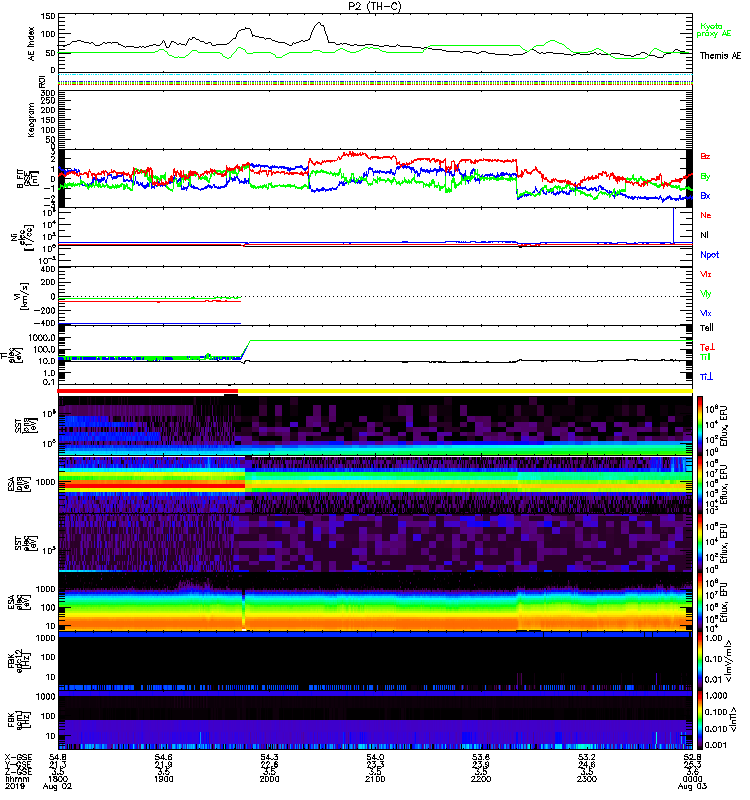Click the red segment of the status bar
750x800 pixels.
click(148, 391)
